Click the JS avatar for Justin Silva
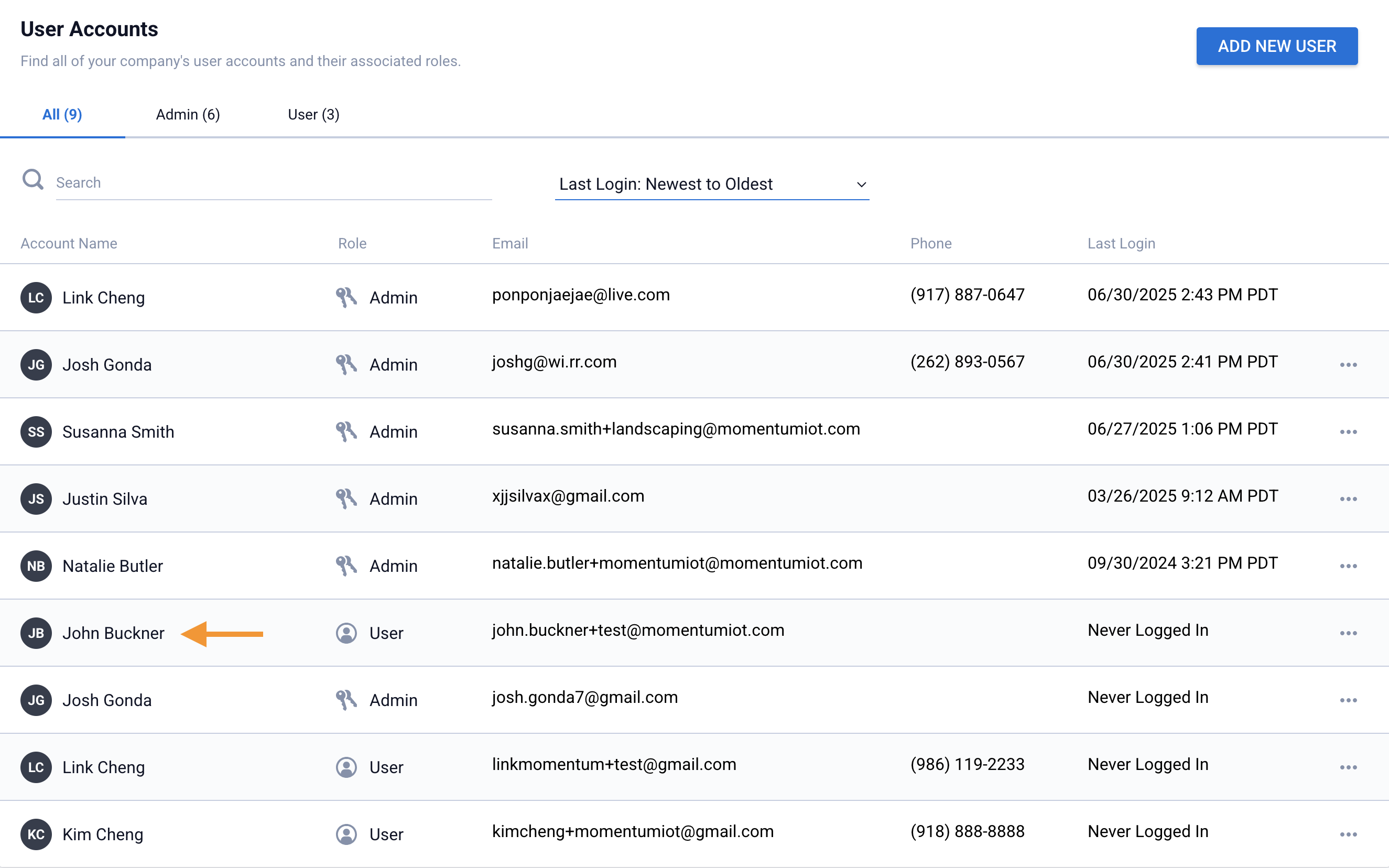The image size is (1389, 868). [x=36, y=499]
